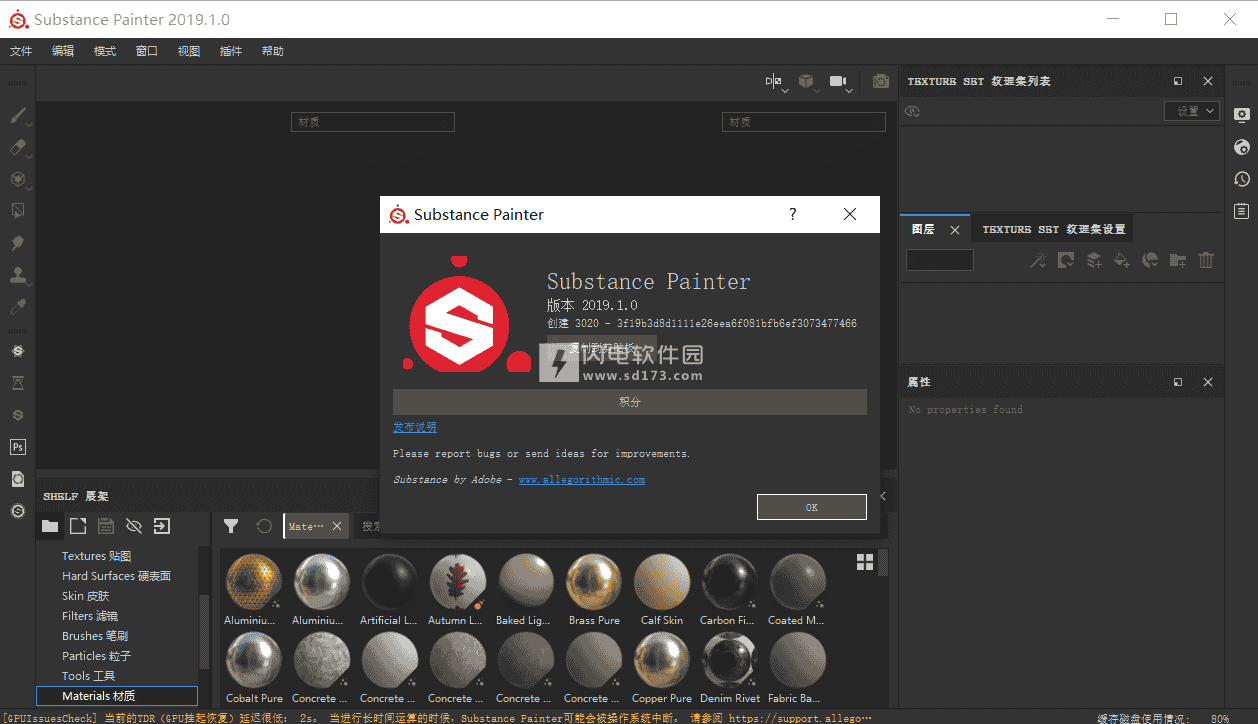This screenshot has height=724, width=1258.
Task: Select the Projection tool
Action: (x=19, y=179)
